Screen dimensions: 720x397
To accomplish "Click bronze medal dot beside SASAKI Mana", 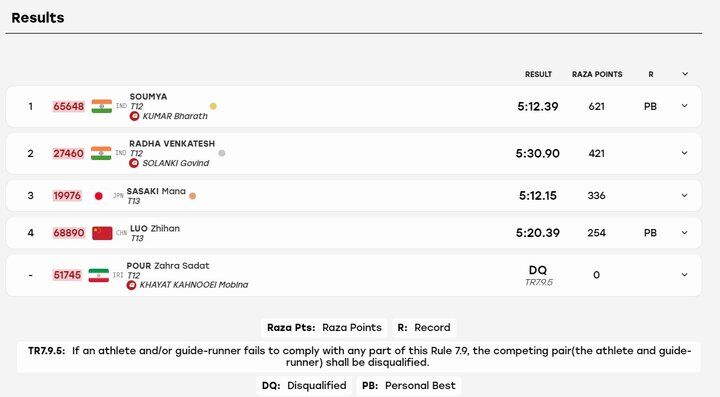I will pos(192,196).
